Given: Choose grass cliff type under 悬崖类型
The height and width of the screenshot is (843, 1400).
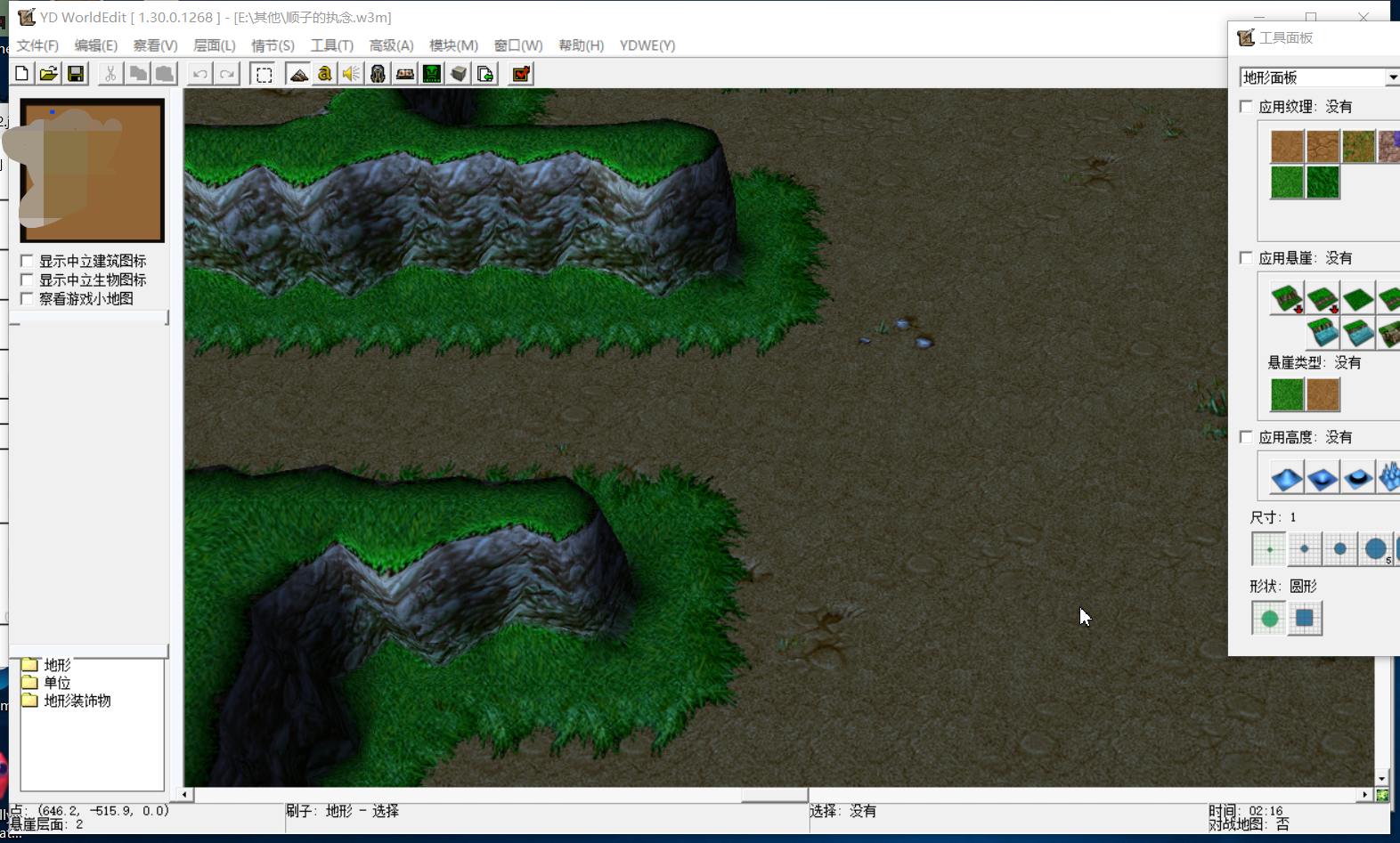Looking at the screenshot, I should tap(1287, 394).
